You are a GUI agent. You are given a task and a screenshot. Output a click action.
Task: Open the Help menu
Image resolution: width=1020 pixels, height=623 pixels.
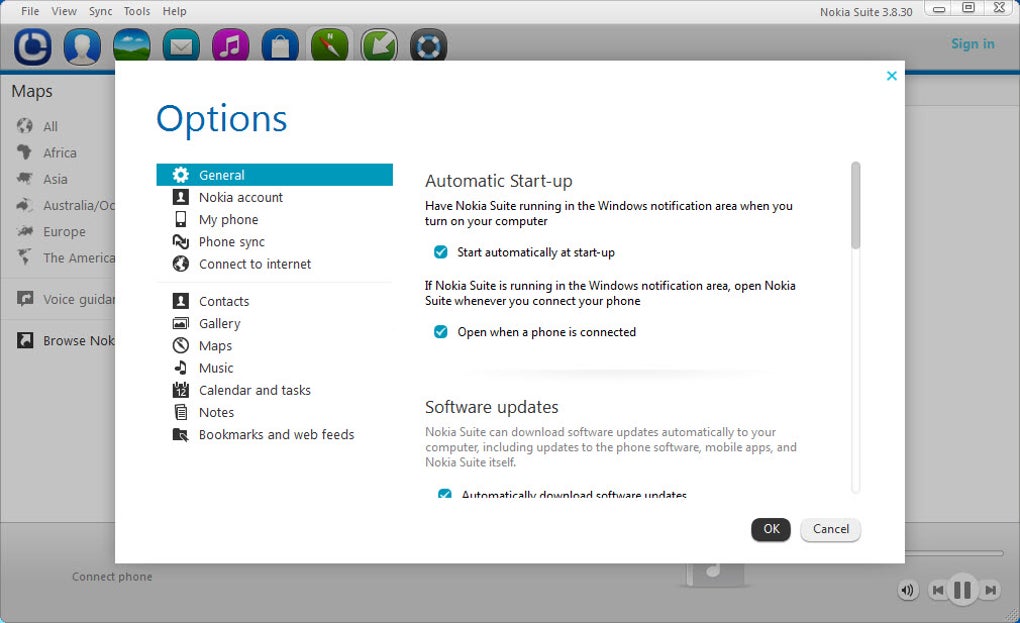[174, 11]
